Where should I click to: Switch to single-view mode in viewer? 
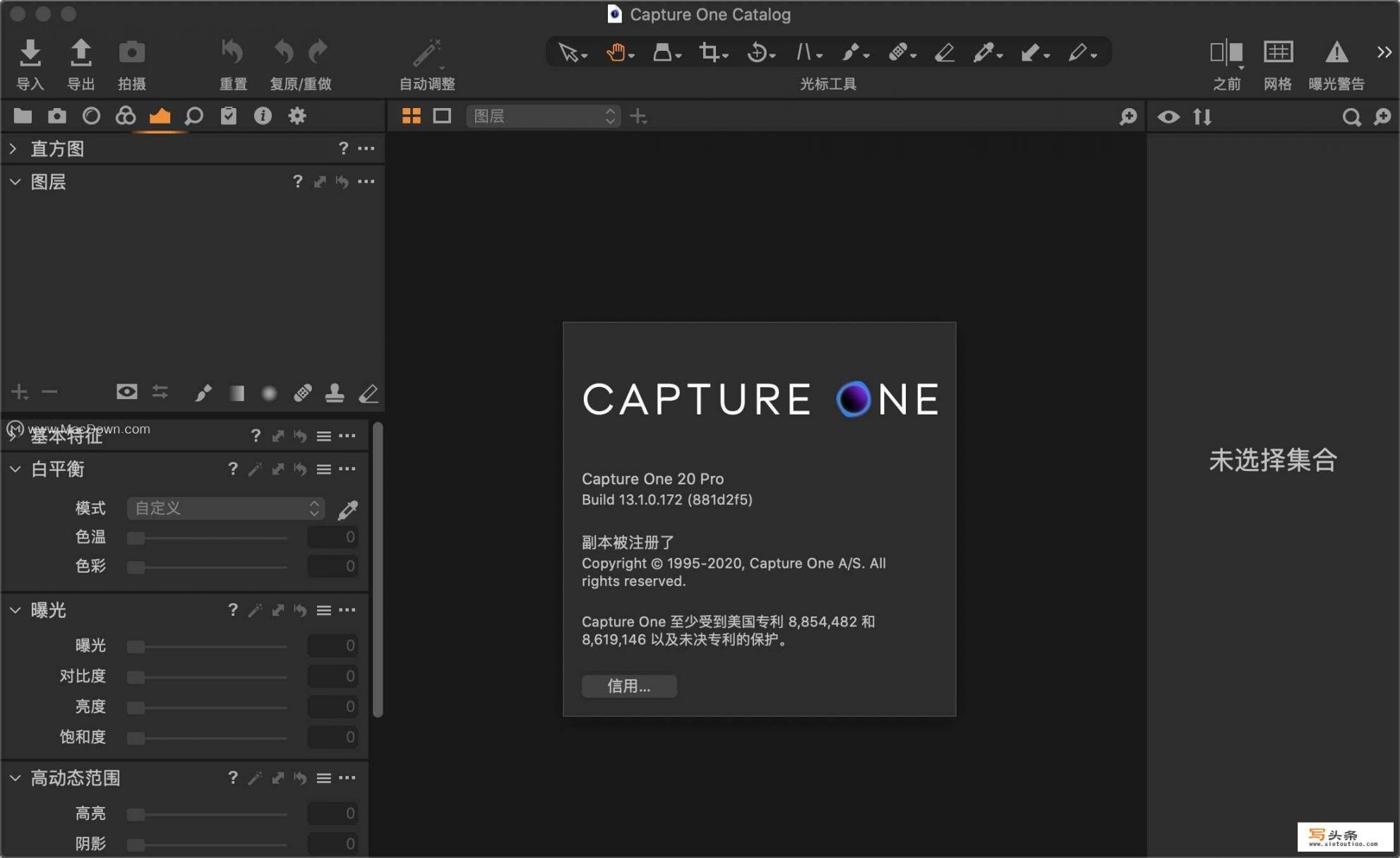[442, 116]
